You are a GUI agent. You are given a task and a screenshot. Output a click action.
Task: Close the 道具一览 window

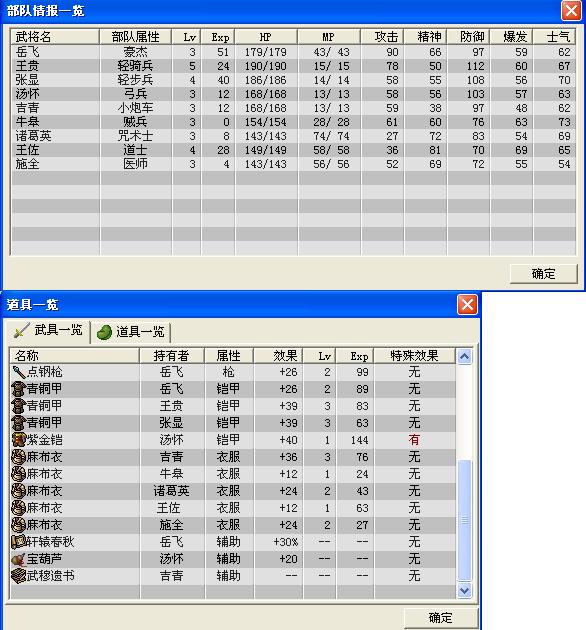(467, 305)
